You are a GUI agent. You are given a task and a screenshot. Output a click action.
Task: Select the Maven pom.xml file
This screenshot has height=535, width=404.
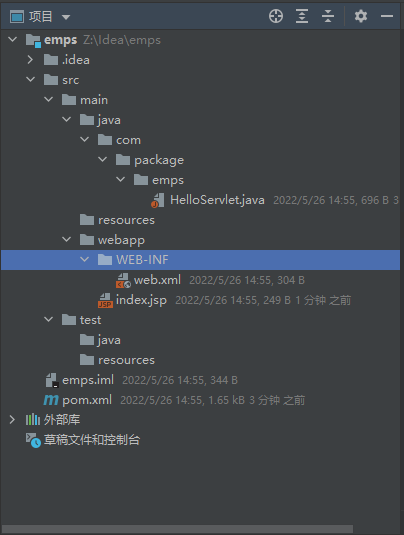tap(87, 400)
